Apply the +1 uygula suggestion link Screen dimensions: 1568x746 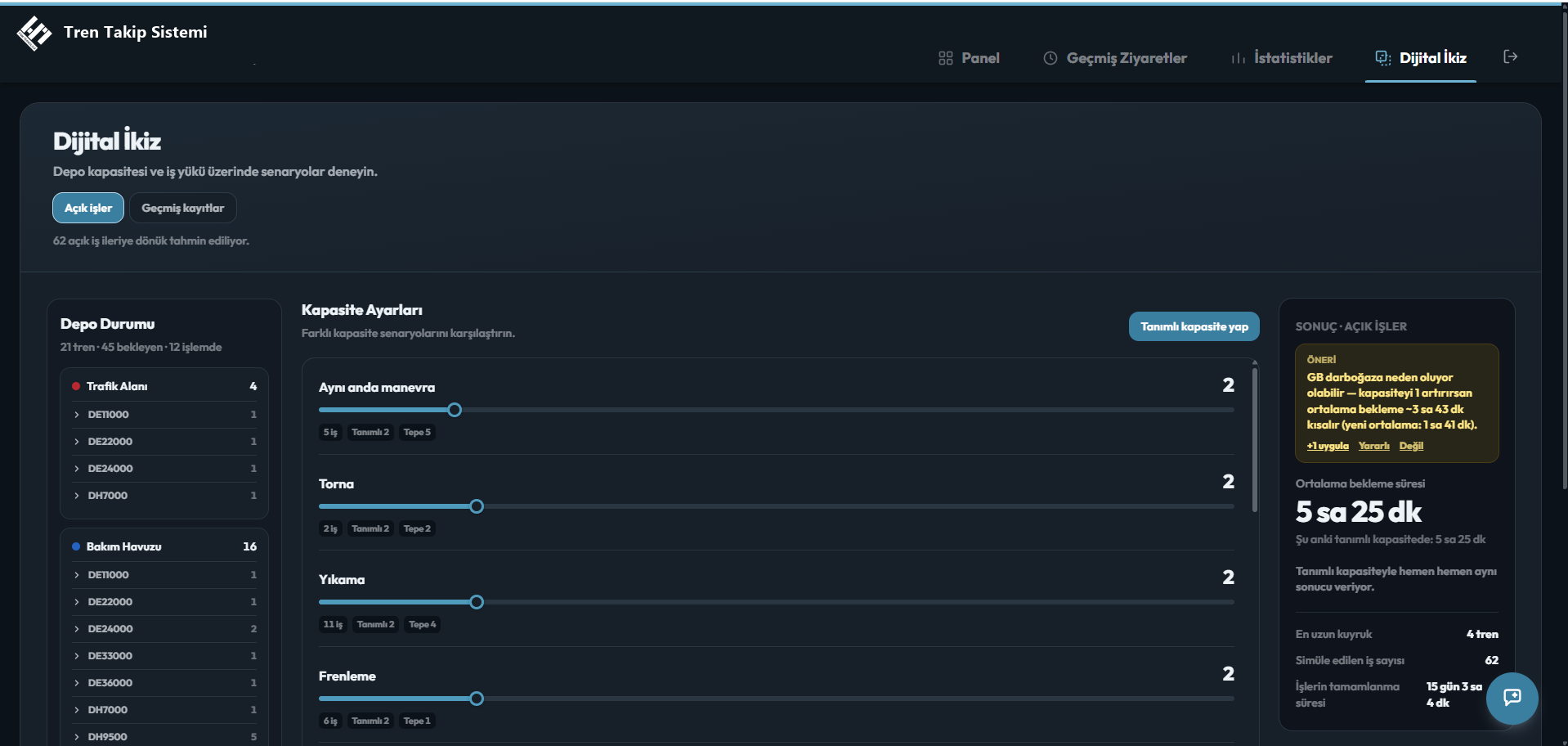(1328, 446)
